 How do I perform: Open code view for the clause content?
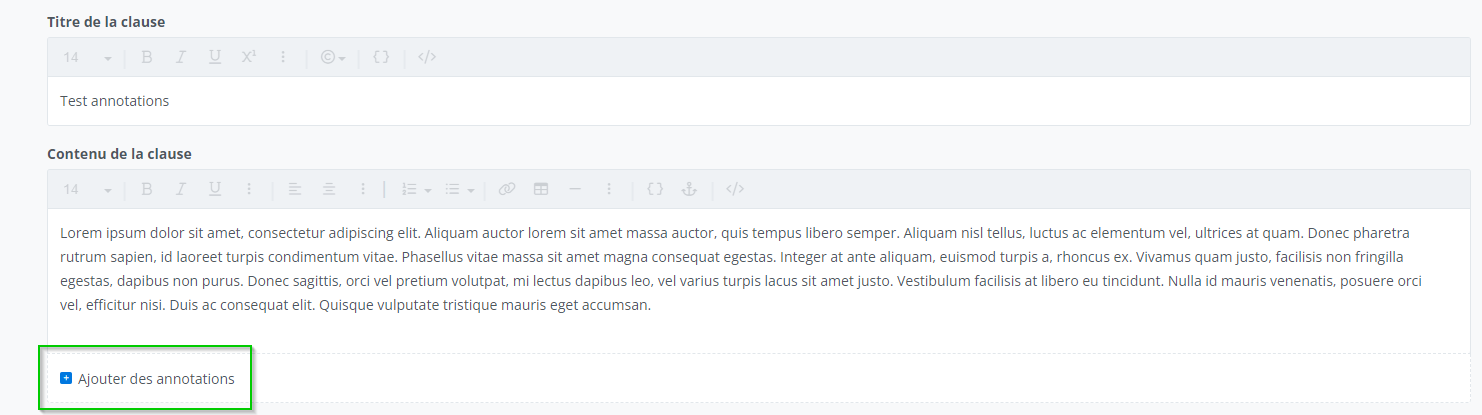tap(735, 189)
